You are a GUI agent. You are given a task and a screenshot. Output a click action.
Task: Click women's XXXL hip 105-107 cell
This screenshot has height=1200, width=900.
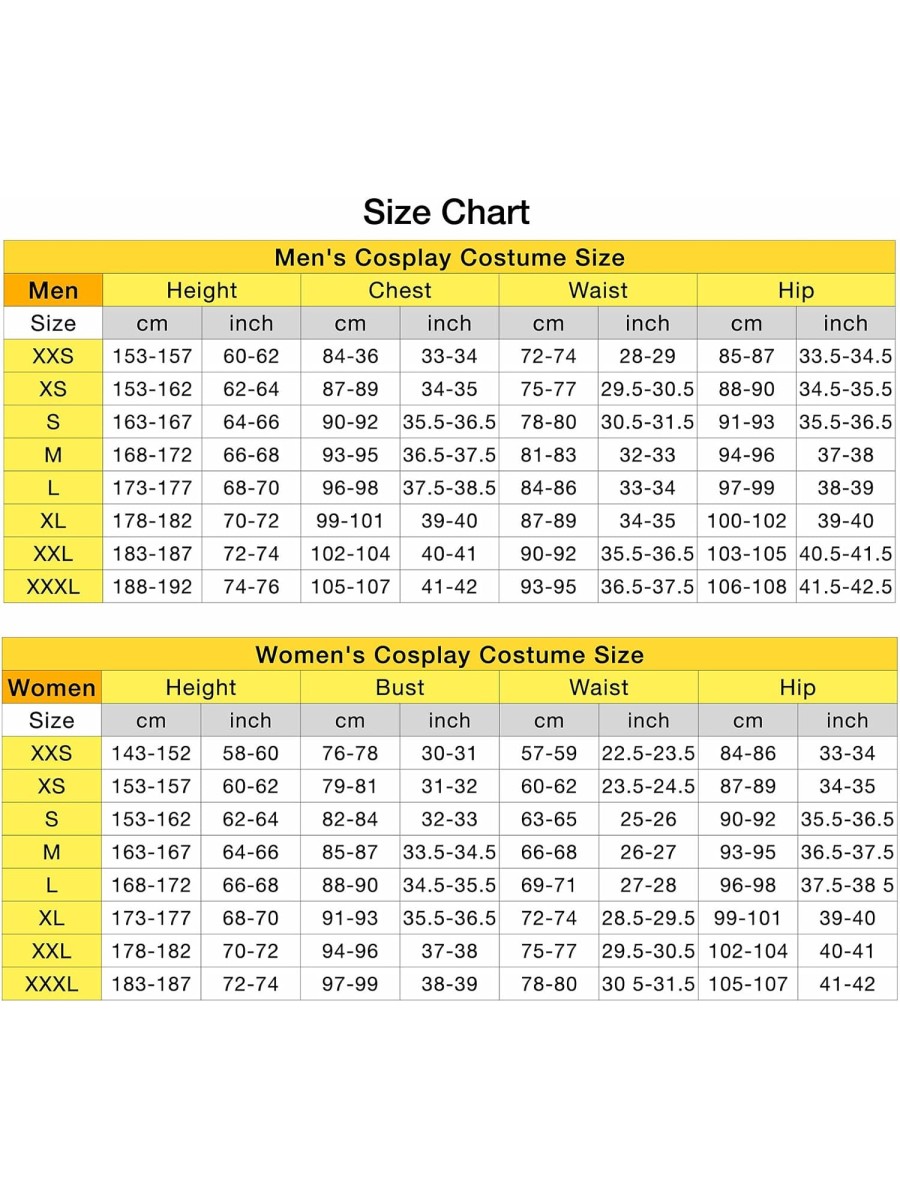click(747, 984)
